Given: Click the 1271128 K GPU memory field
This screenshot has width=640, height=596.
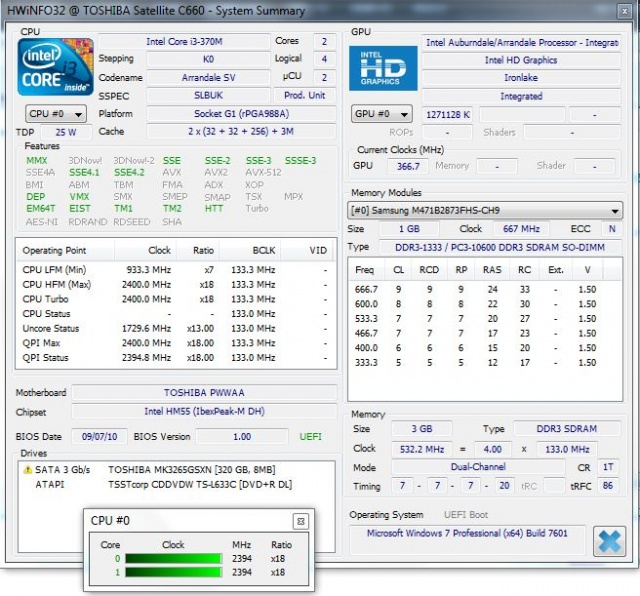Looking at the screenshot, I should (447, 115).
